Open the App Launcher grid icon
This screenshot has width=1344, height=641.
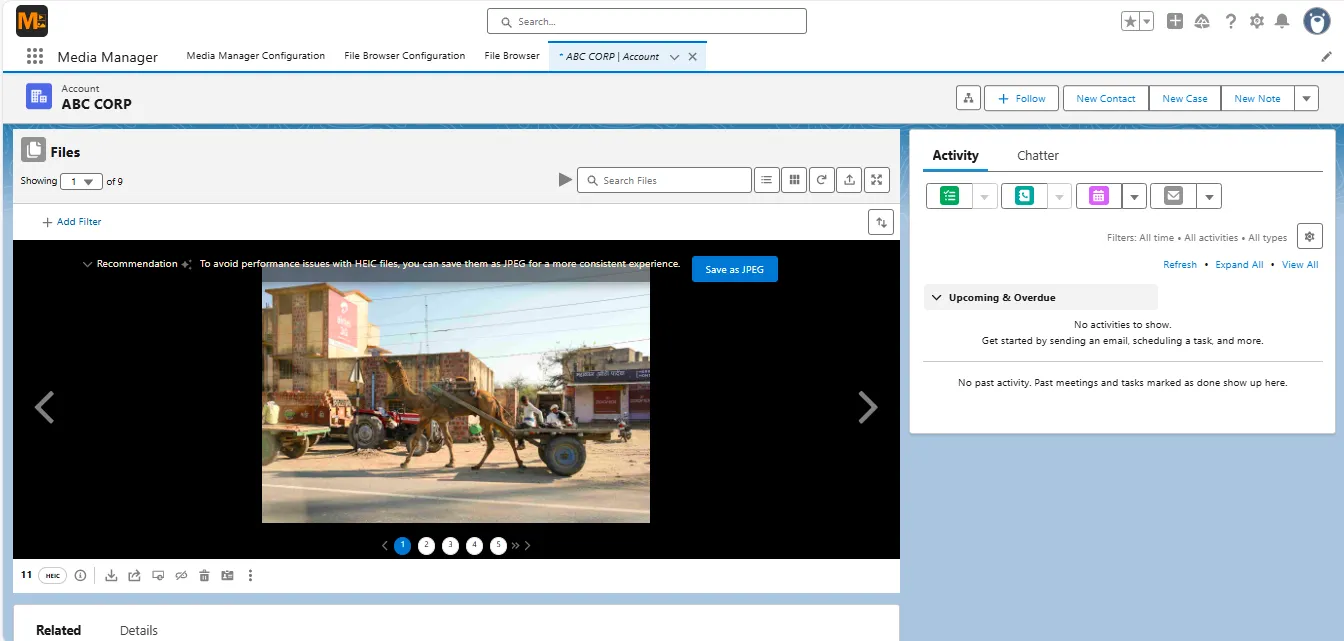35,57
